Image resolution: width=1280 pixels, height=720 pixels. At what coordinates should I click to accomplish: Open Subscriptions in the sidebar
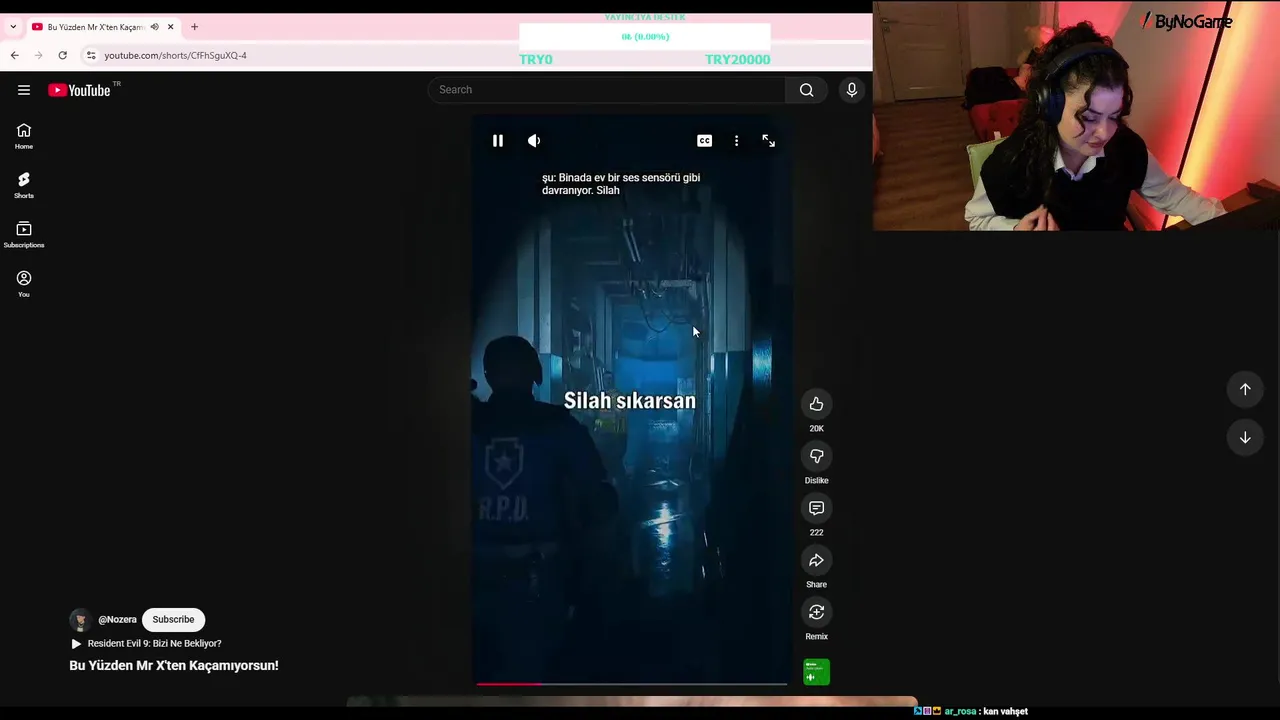(x=24, y=235)
